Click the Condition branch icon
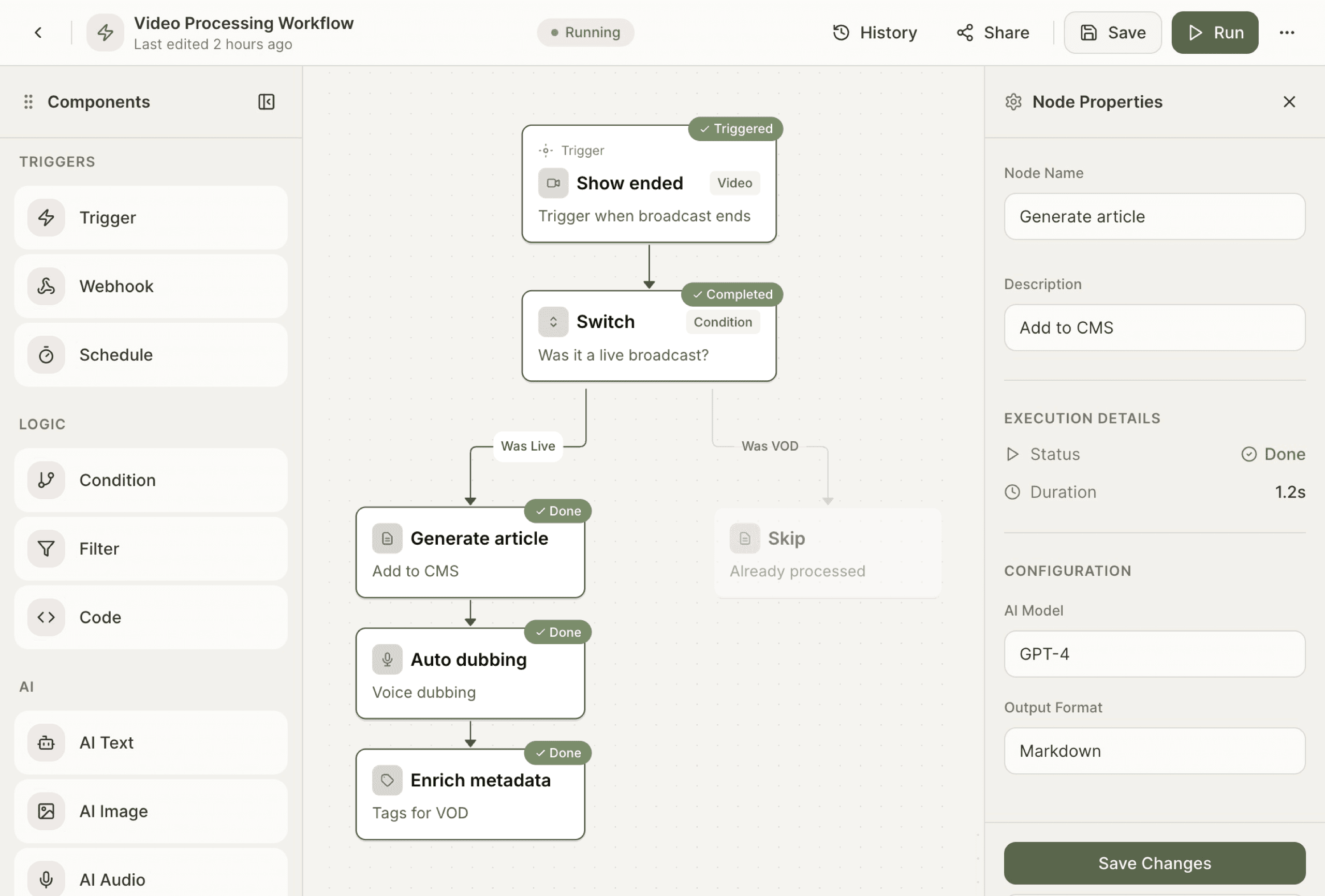The height and width of the screenshot is (896, 1325). click(x=46, y=480)
